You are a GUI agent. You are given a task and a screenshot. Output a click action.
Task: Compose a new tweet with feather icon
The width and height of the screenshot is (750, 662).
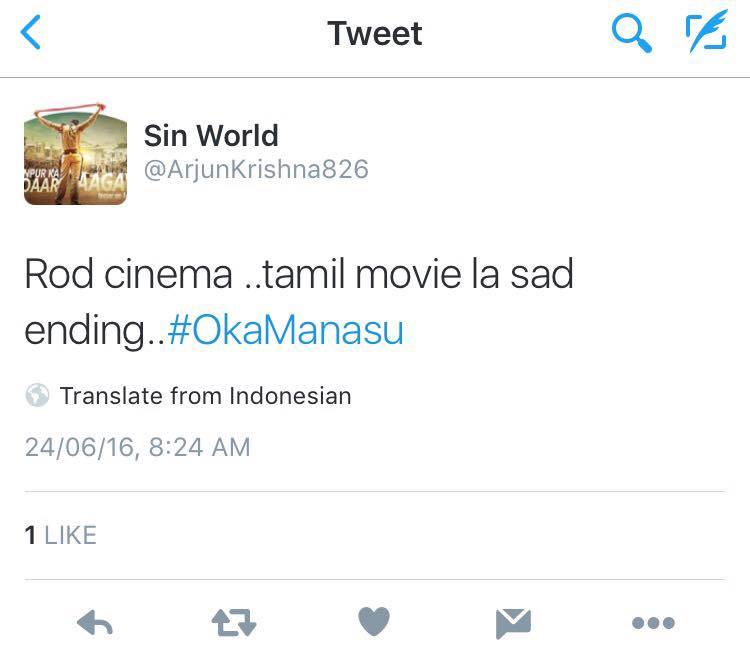coord(706,32)
